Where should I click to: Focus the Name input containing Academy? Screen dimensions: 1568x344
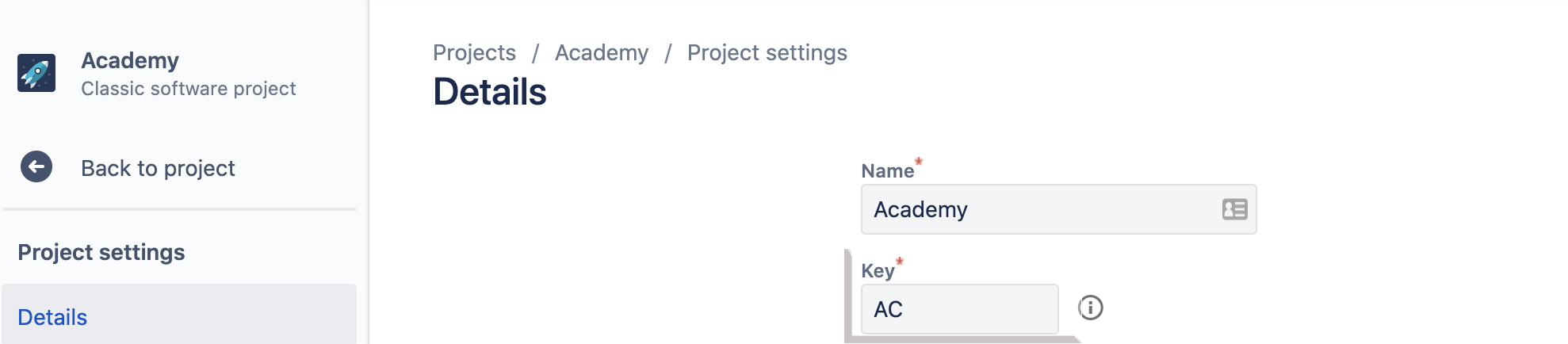1059,209
